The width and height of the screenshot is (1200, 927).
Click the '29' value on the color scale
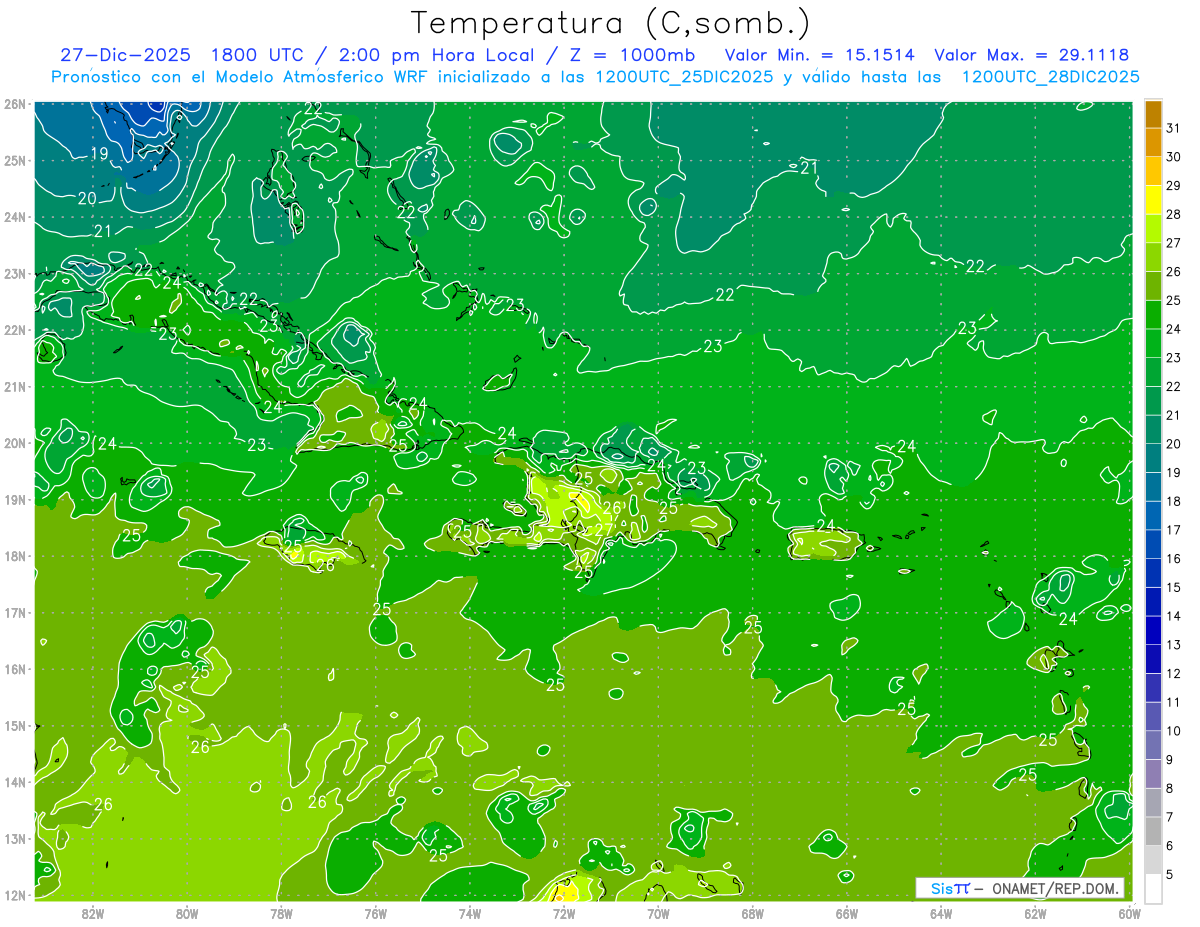point(1174,186)
